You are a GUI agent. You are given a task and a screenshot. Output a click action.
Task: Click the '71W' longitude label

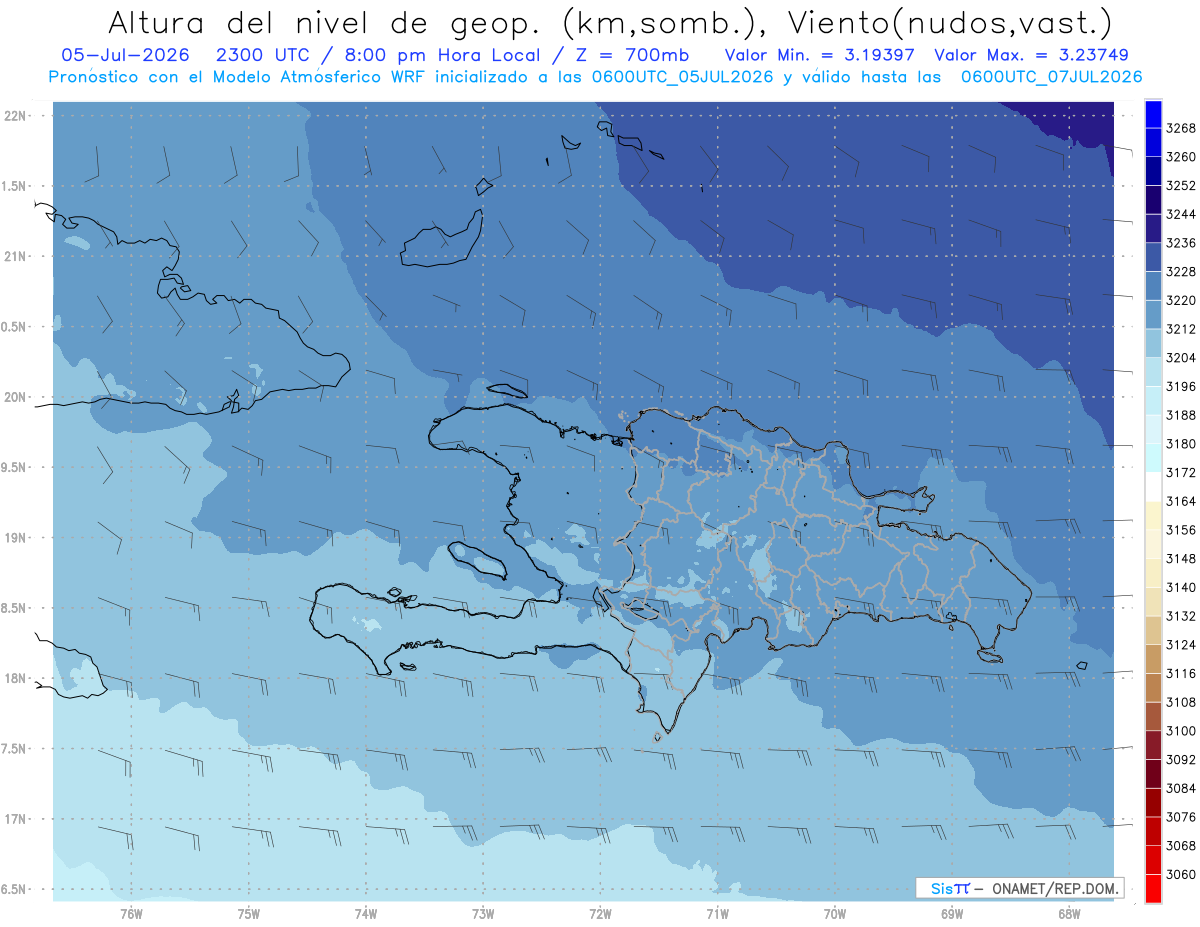point(717,913)
